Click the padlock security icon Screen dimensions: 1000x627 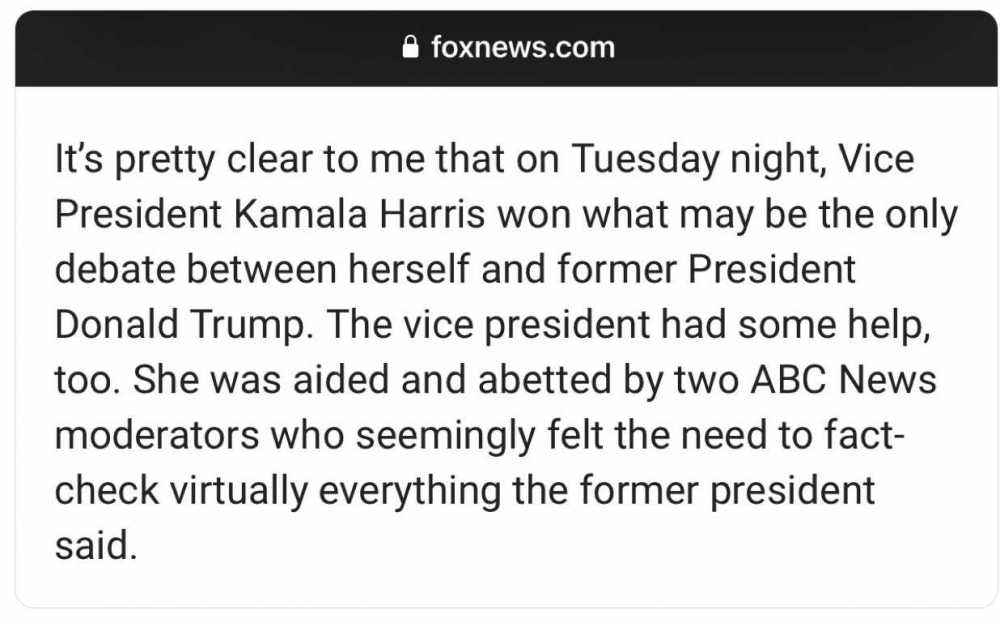point(411,47)
